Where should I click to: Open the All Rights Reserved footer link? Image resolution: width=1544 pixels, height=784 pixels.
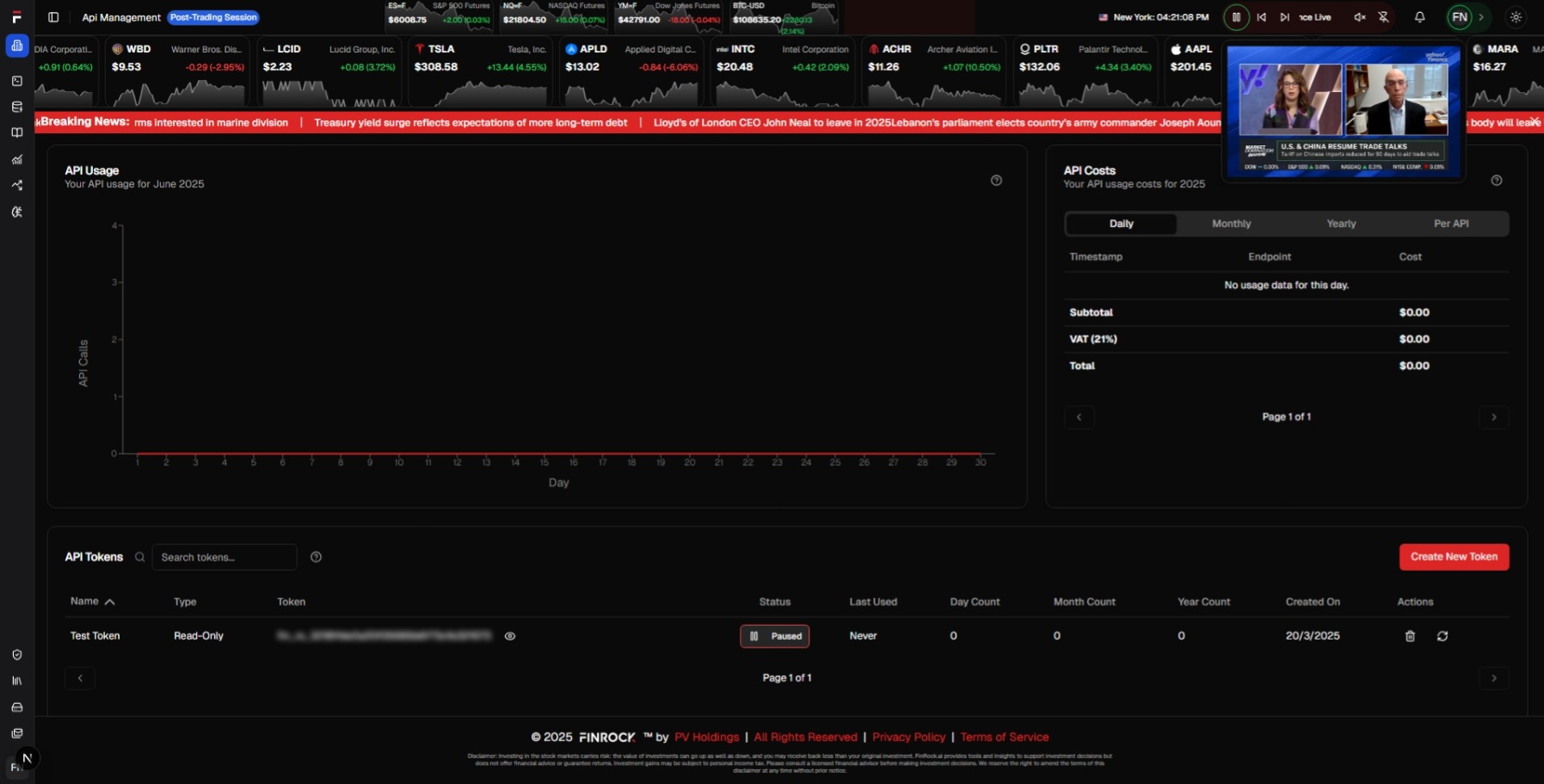point(805,737)
